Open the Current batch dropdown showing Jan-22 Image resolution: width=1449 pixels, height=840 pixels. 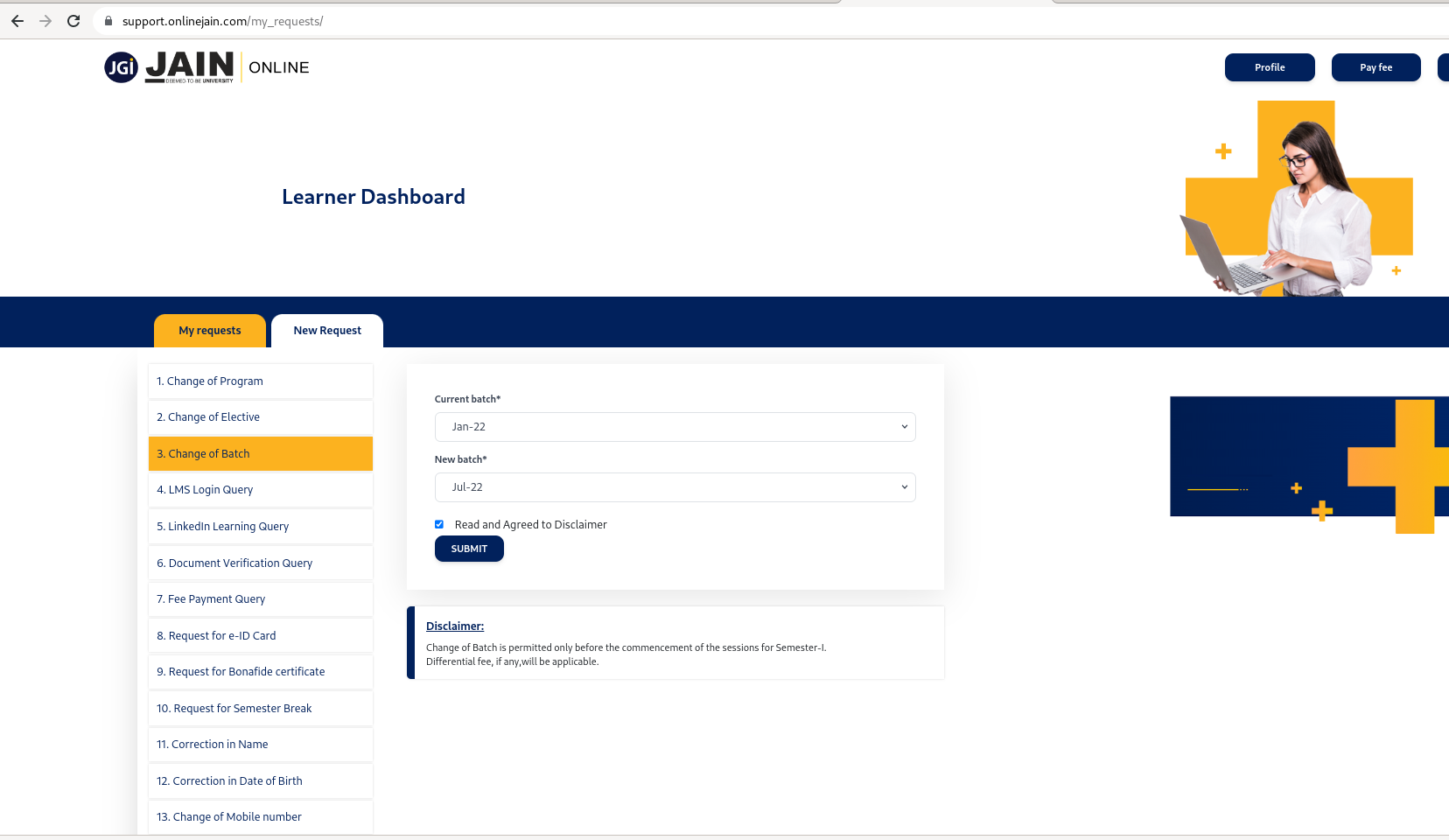[675, 427]
